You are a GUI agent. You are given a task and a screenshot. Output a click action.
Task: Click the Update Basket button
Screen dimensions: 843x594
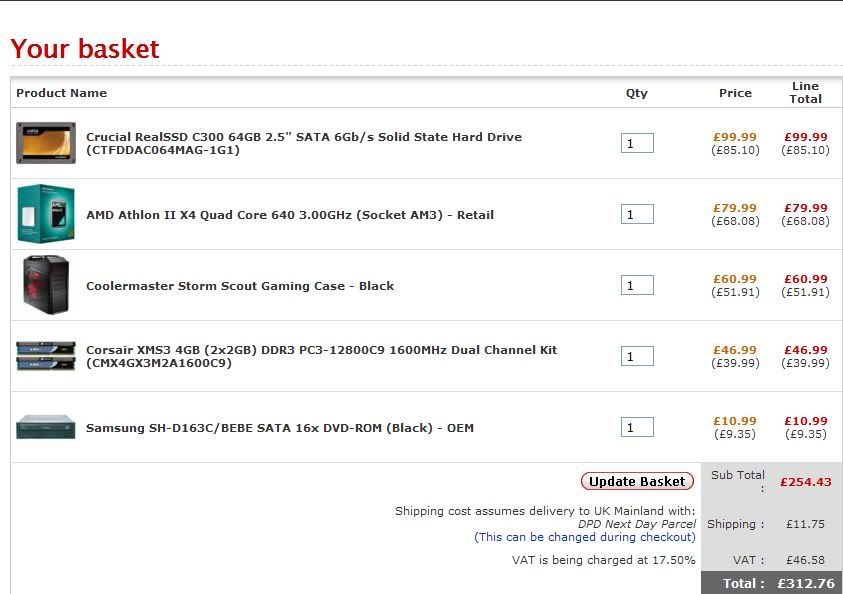coord(637,481)
